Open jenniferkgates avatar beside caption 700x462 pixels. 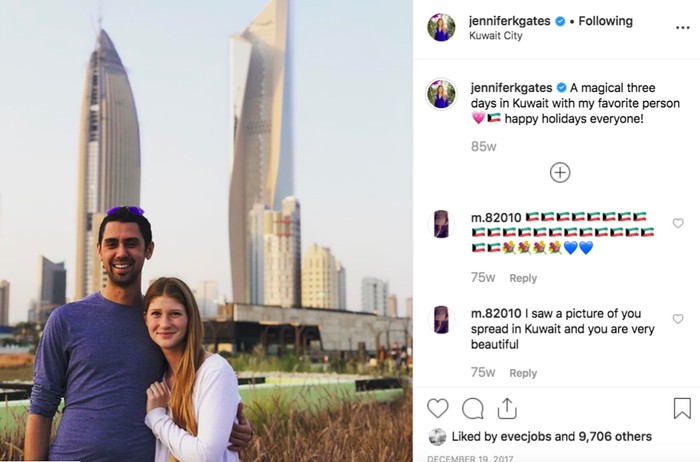(x=441, y=94)
